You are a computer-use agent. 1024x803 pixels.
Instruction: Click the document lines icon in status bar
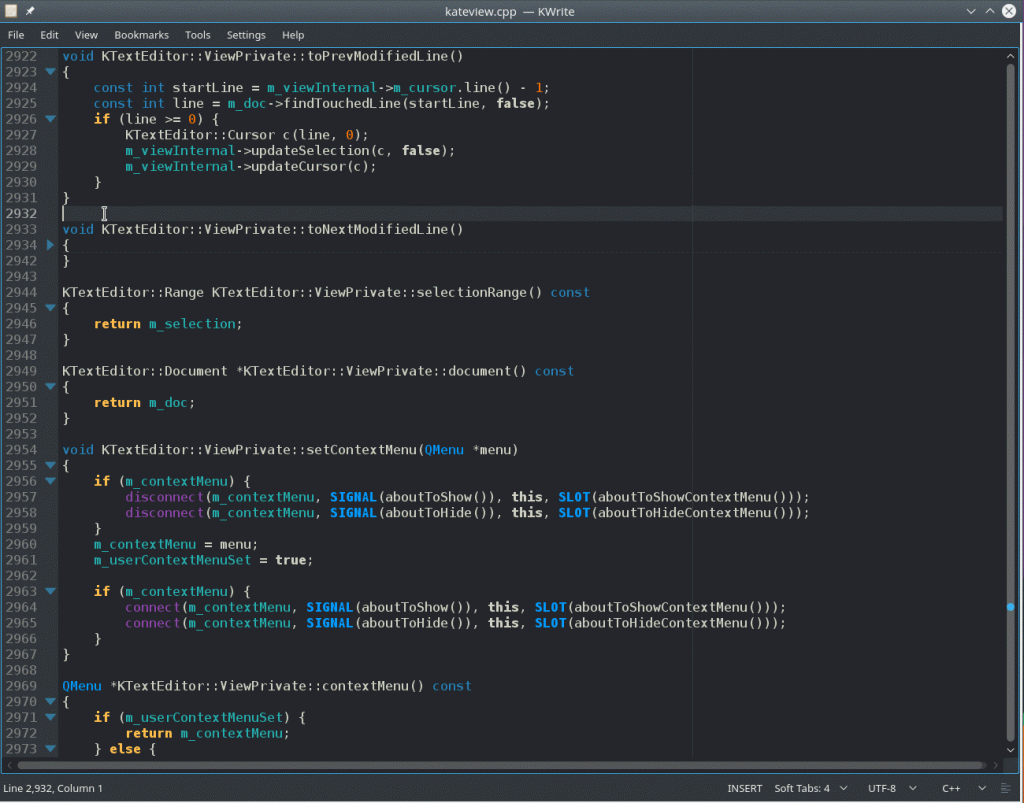coord(1007,788)
